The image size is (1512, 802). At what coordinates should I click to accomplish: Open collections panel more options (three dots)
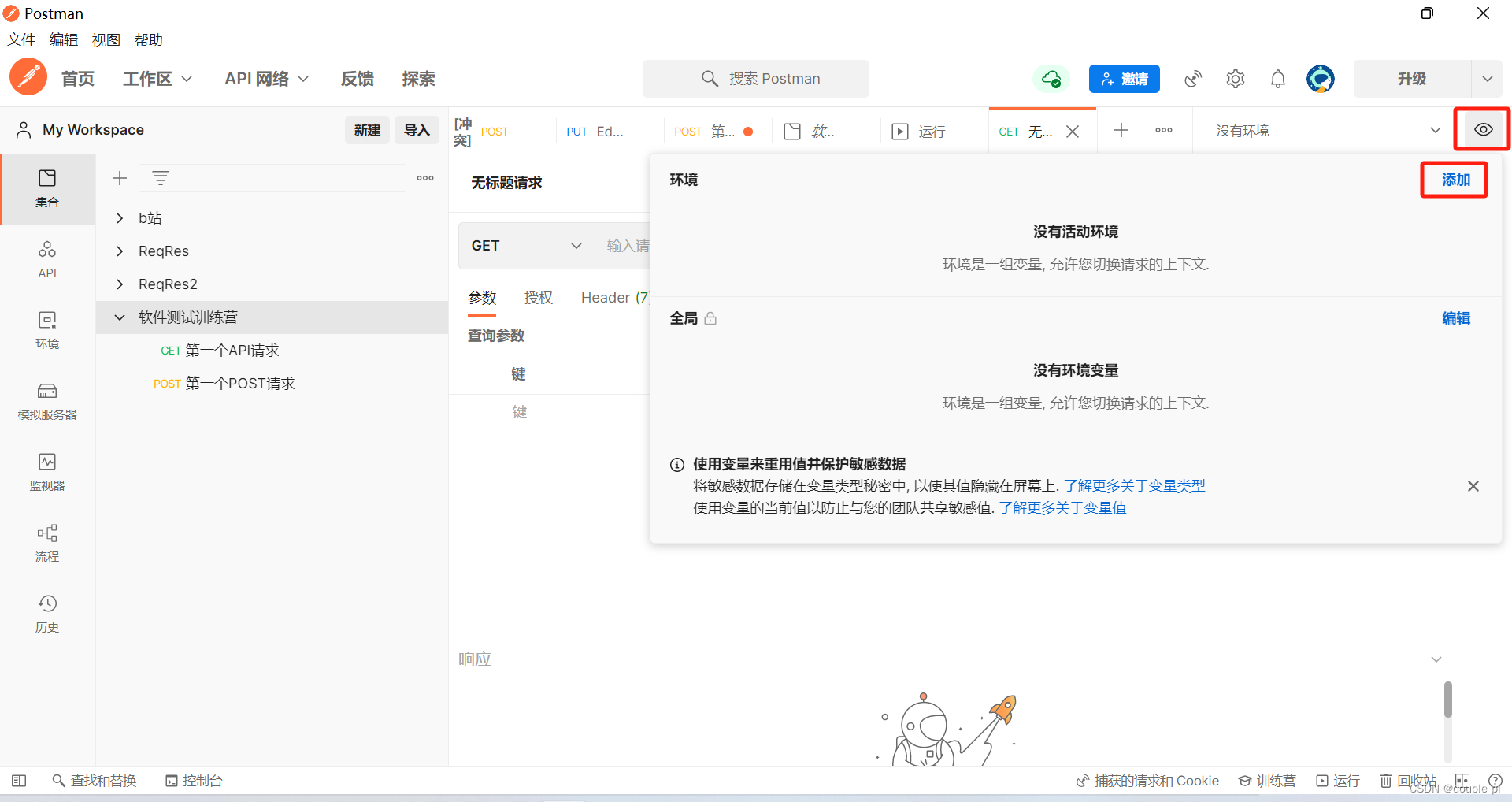pyautogui.click(x=425, y=178)
